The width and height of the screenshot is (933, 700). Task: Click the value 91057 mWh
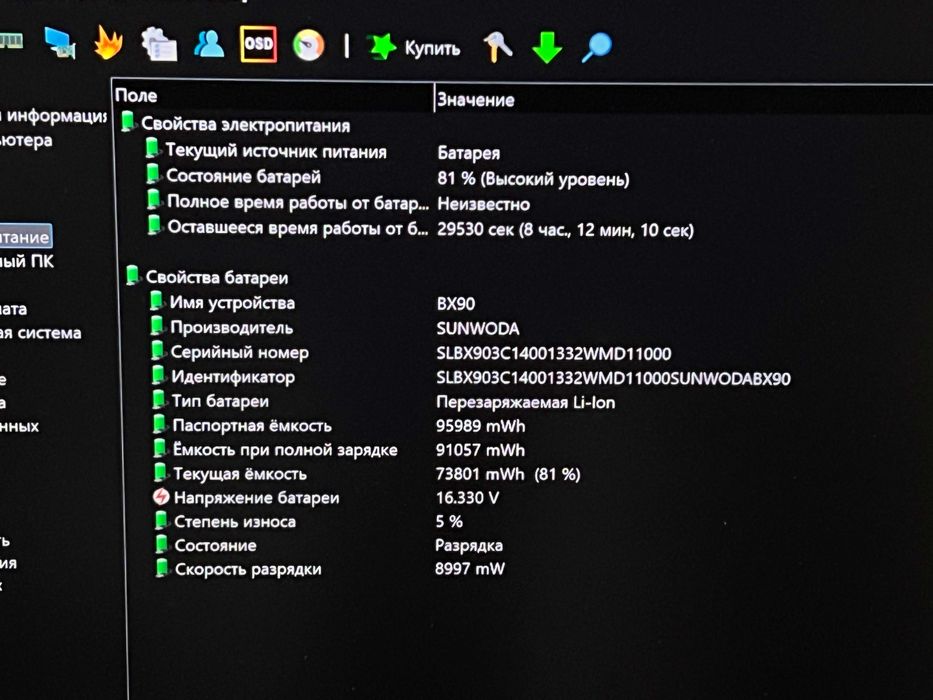480,450
